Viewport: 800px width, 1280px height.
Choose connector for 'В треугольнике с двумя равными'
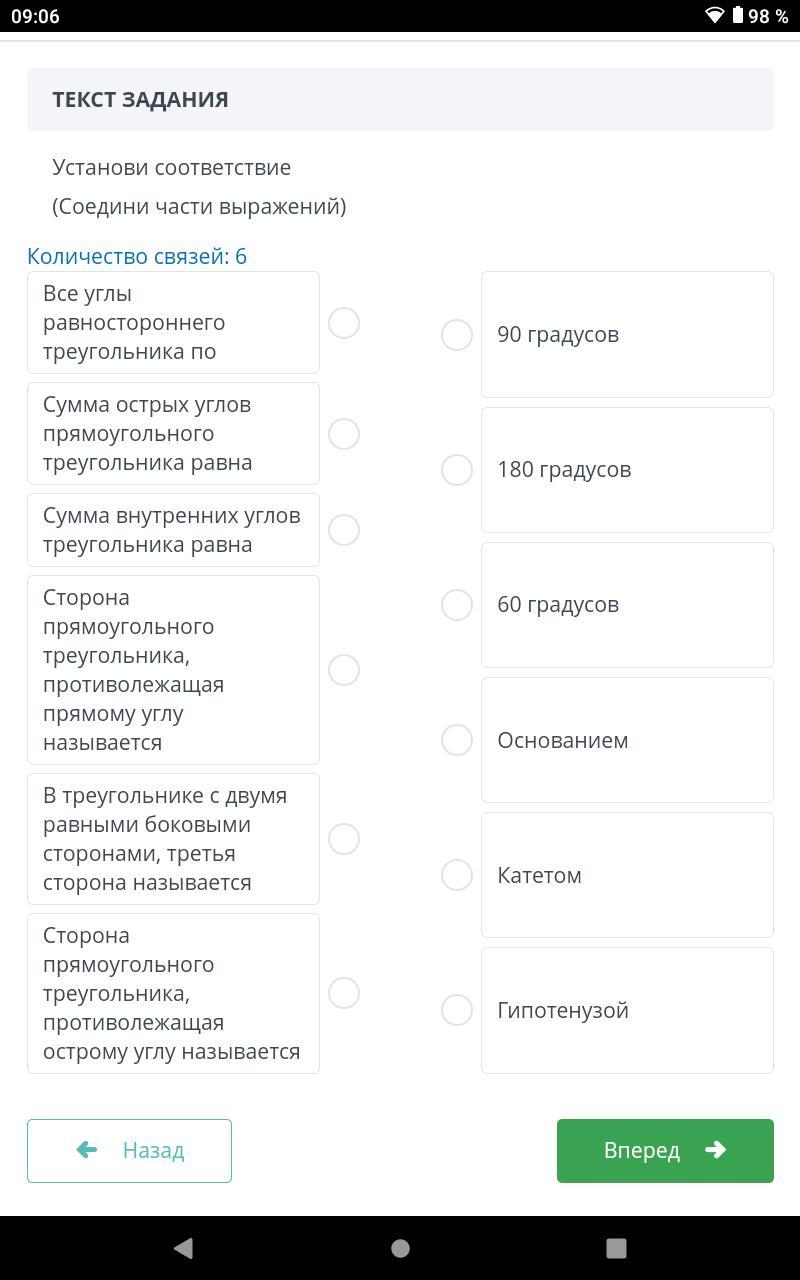pos(344,839)
